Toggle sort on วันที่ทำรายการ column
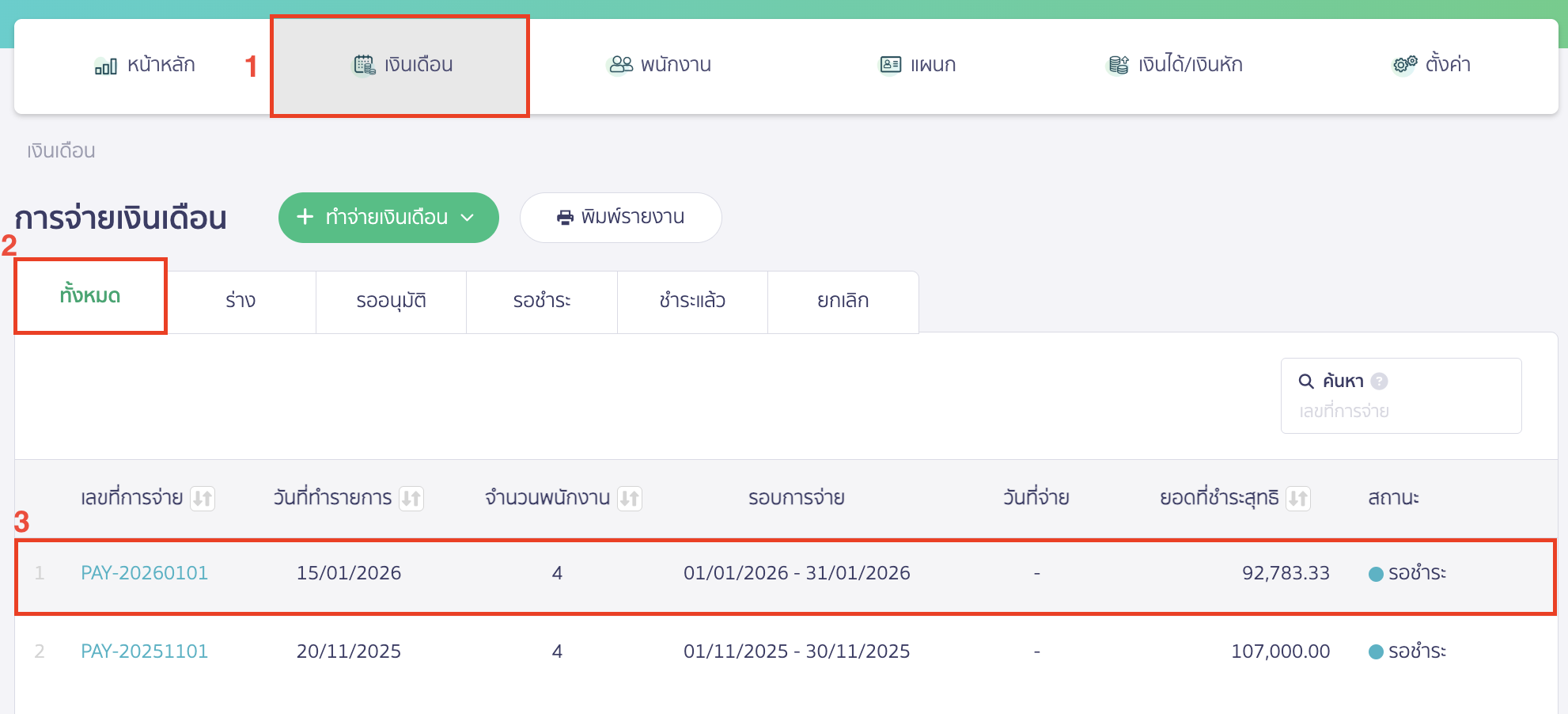 click(411, 499)
